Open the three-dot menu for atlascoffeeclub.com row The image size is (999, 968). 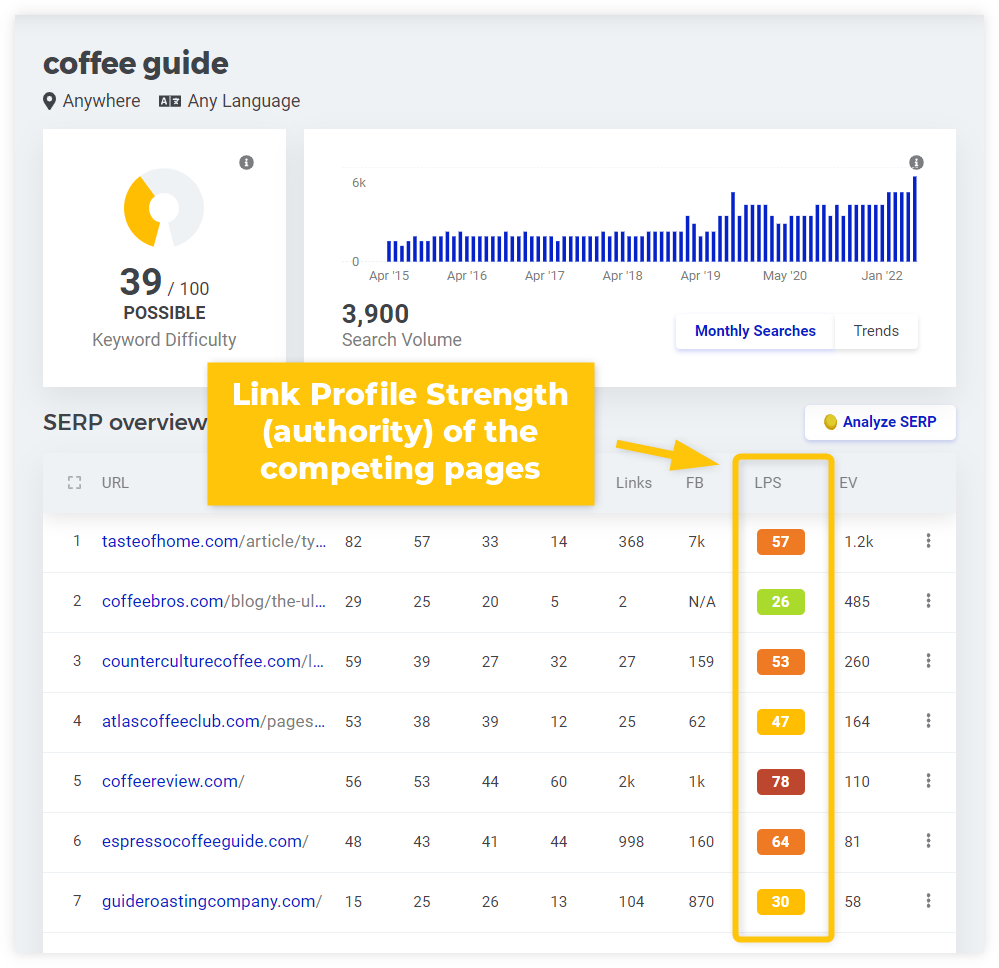pos(928,721)
